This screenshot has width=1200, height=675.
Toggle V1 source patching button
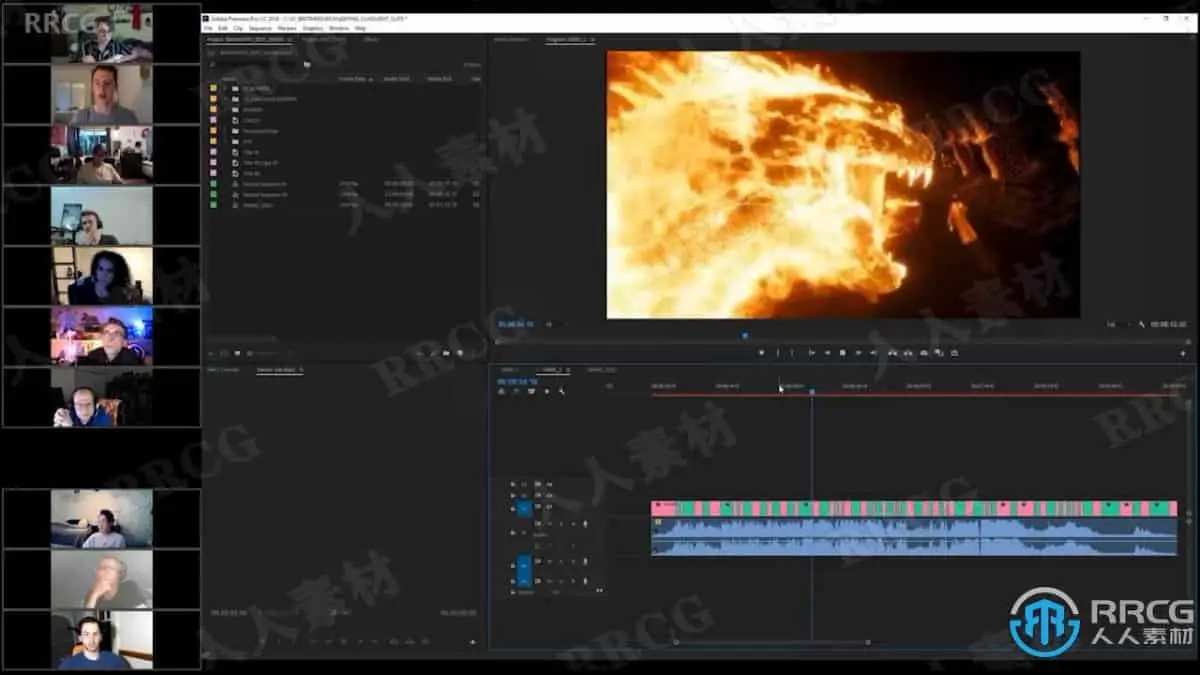[524, 507]
